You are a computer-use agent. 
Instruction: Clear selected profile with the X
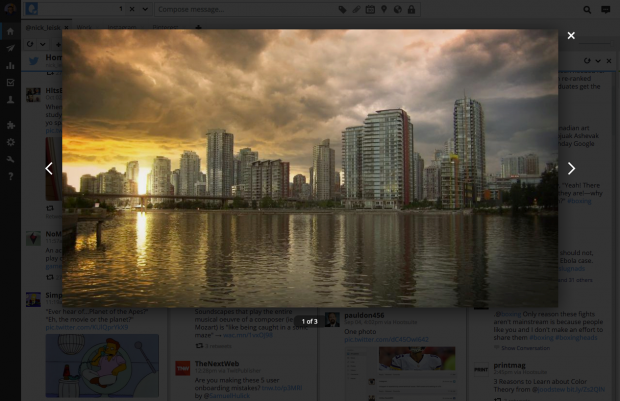click(x=132, y=9)
